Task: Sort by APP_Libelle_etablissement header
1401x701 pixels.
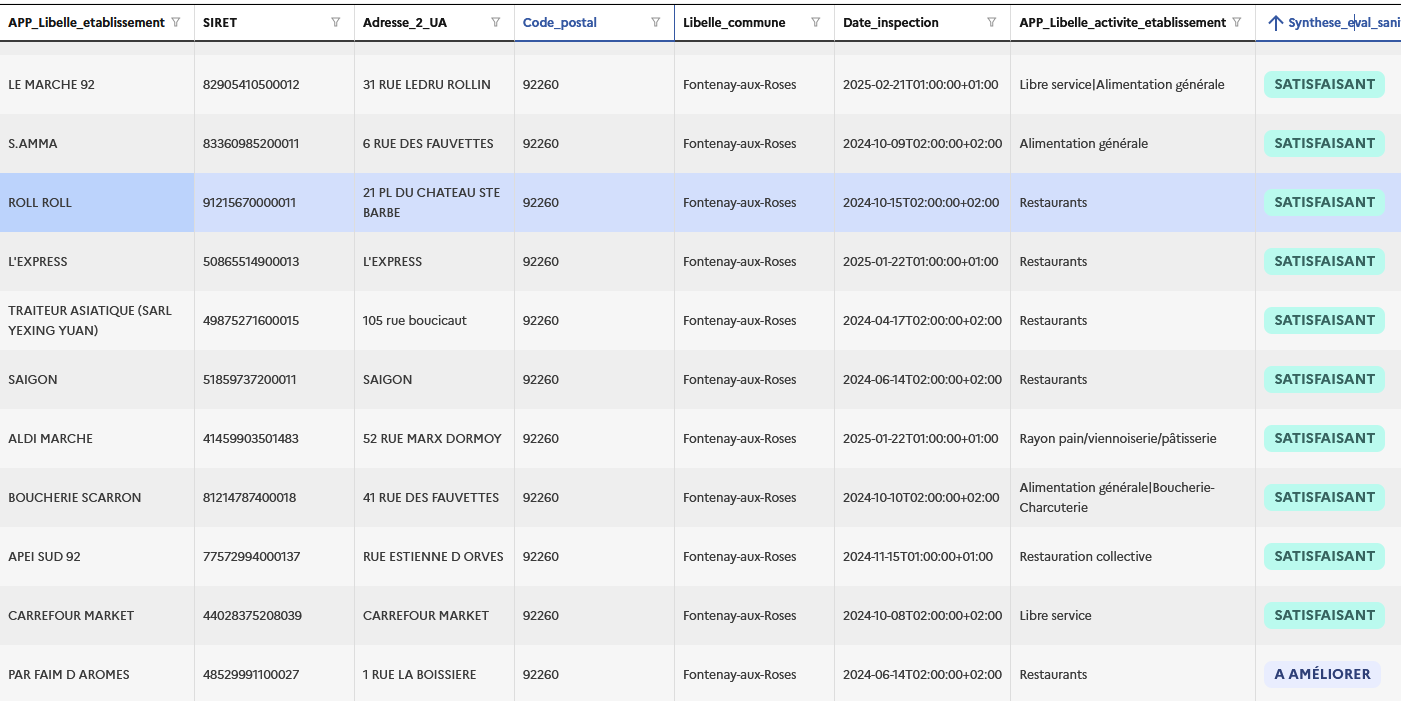Action: [86, 22]
